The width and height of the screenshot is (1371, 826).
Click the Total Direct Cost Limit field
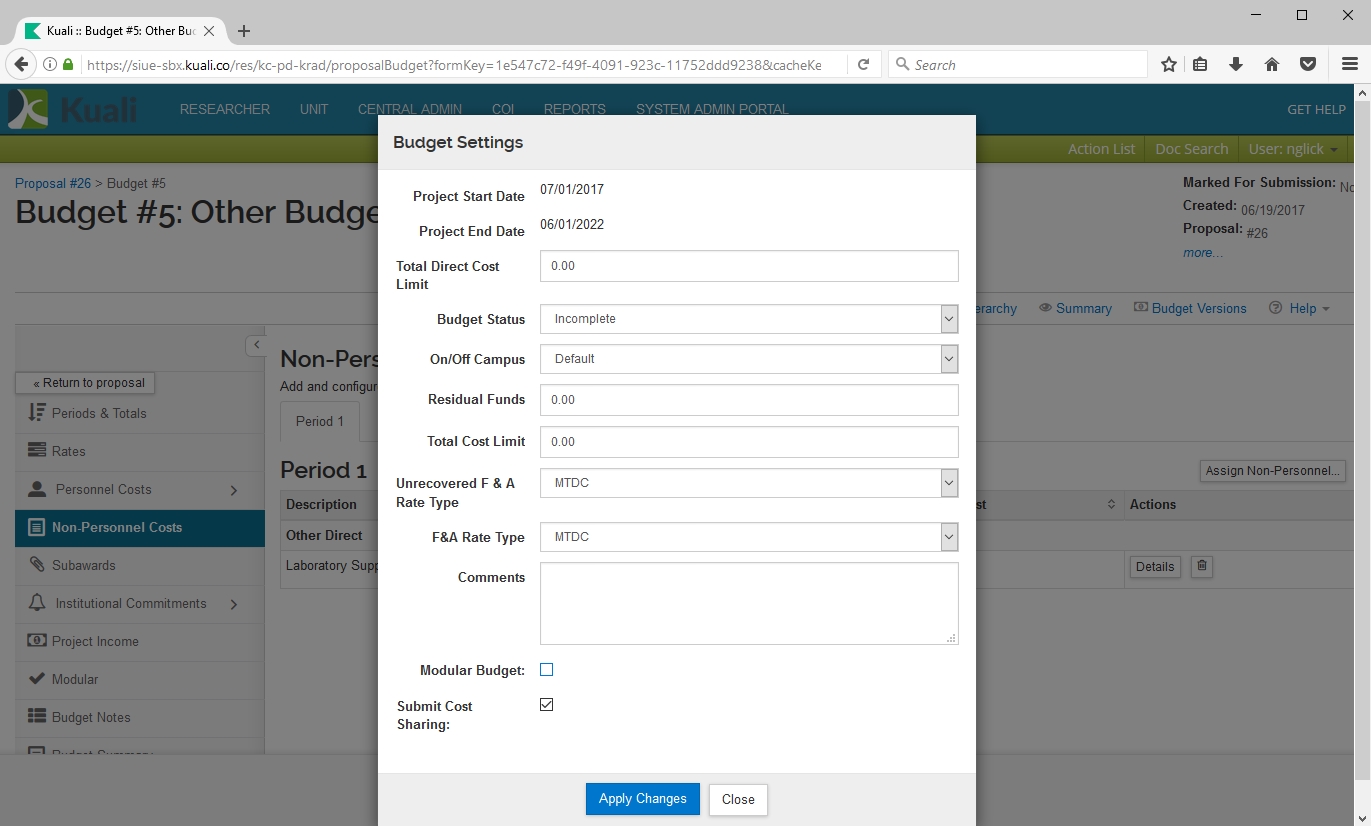pyautogui.click(x=748, y=266)
